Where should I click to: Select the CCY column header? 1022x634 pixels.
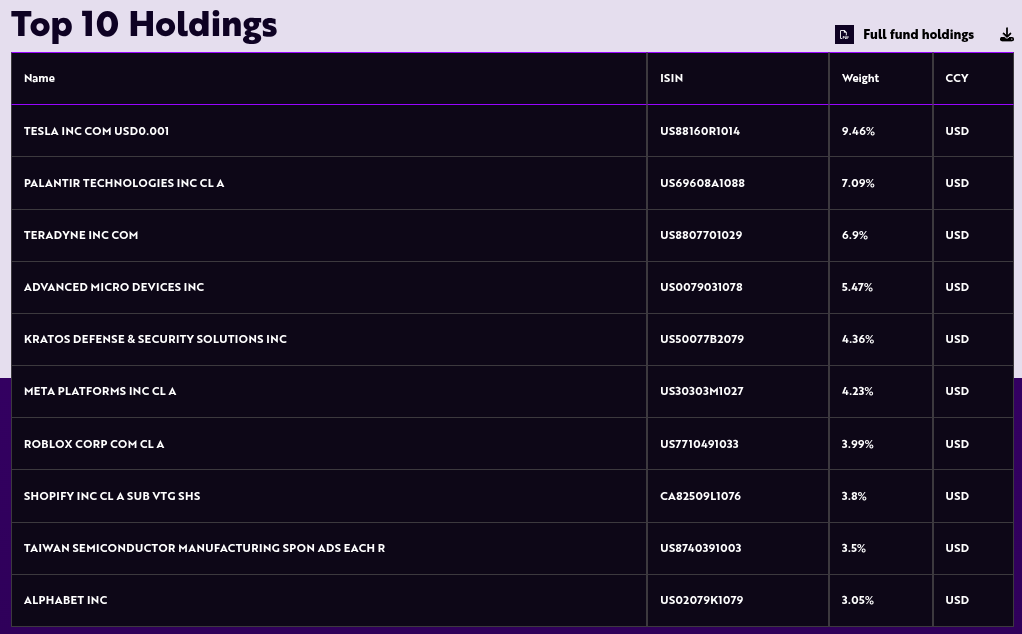click(956, 78)
